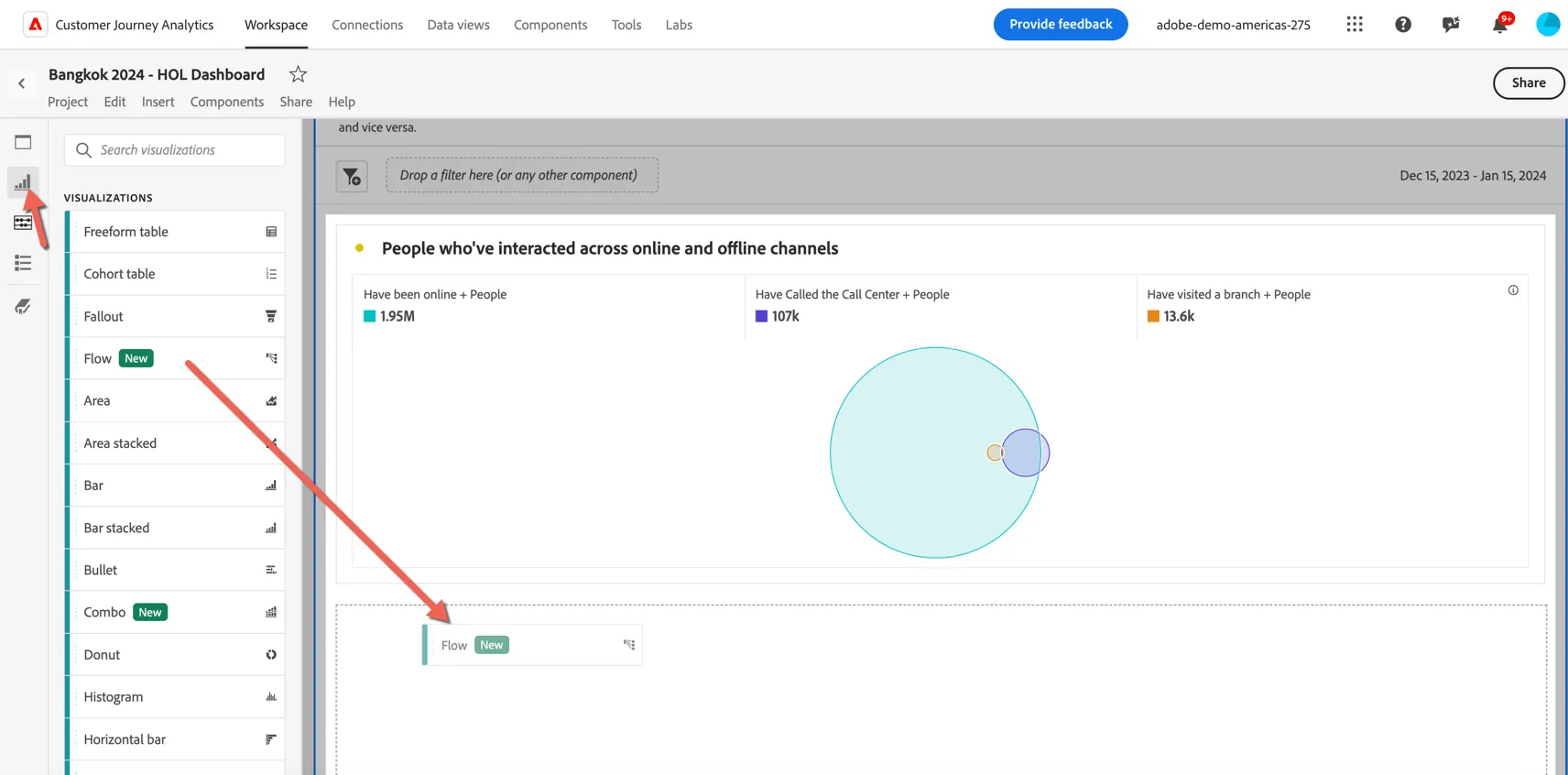Open the top Components tab
The width and height of the screenshot is (1568, 775).
[550, 25]
